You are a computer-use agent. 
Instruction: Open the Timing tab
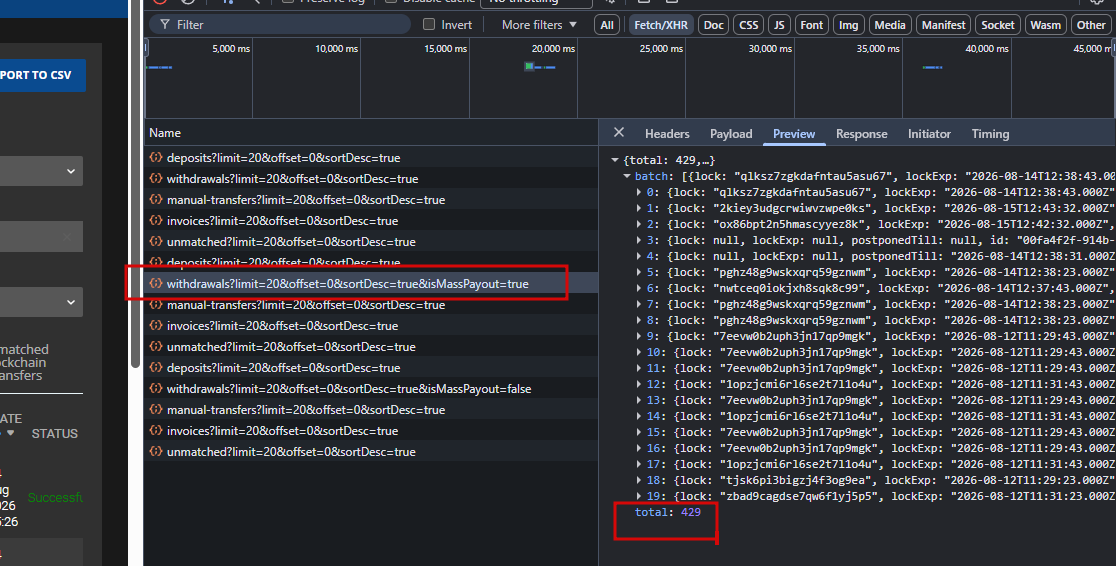pyautogui.click(x=990, y=134)
